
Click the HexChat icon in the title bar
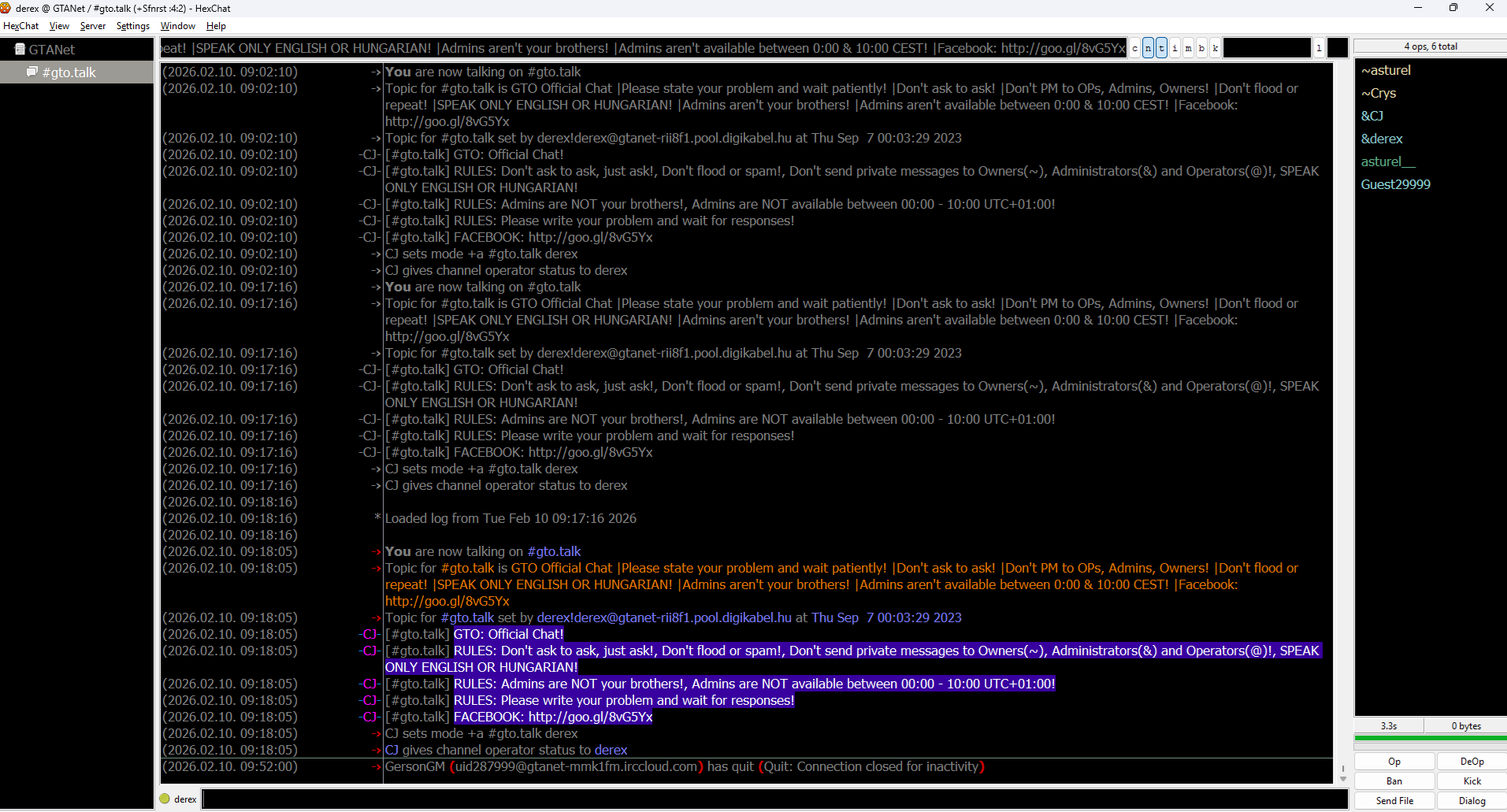(x=6, y=8)
